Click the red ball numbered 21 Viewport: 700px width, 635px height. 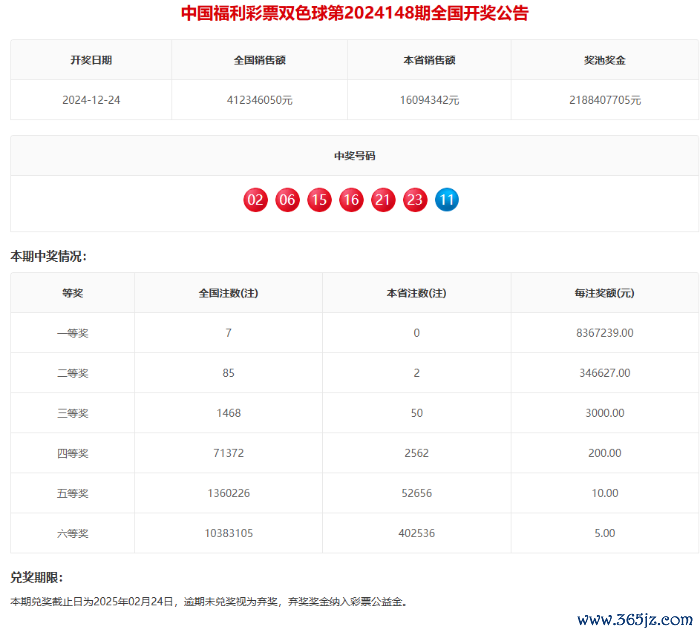(383, 200)
